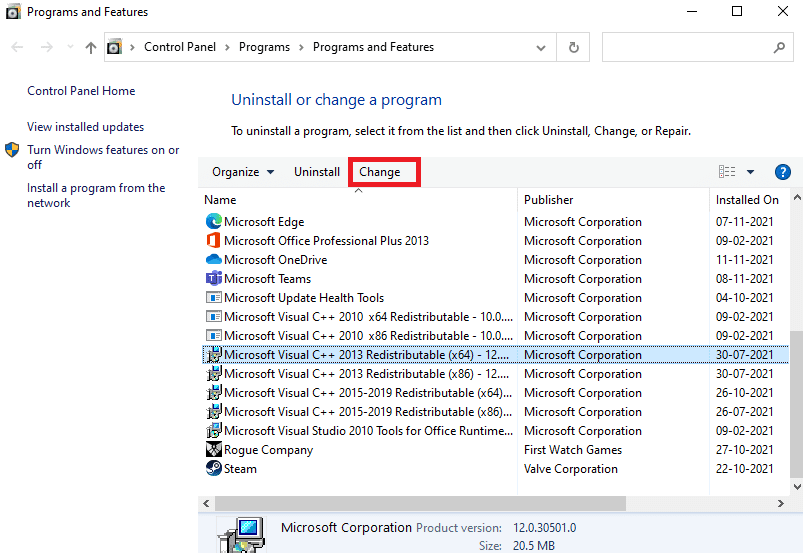Click the Microsoft Teams icon
The image size is (803, 553).
click(x=214, y=278)
